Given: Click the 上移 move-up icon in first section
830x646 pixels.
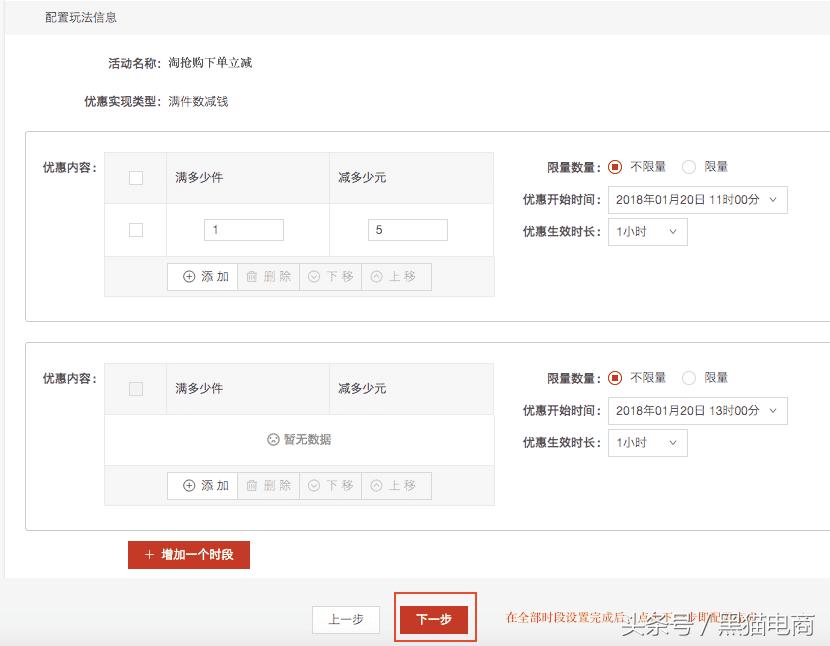Looking at the screenshot, I should tap(375, 276).
